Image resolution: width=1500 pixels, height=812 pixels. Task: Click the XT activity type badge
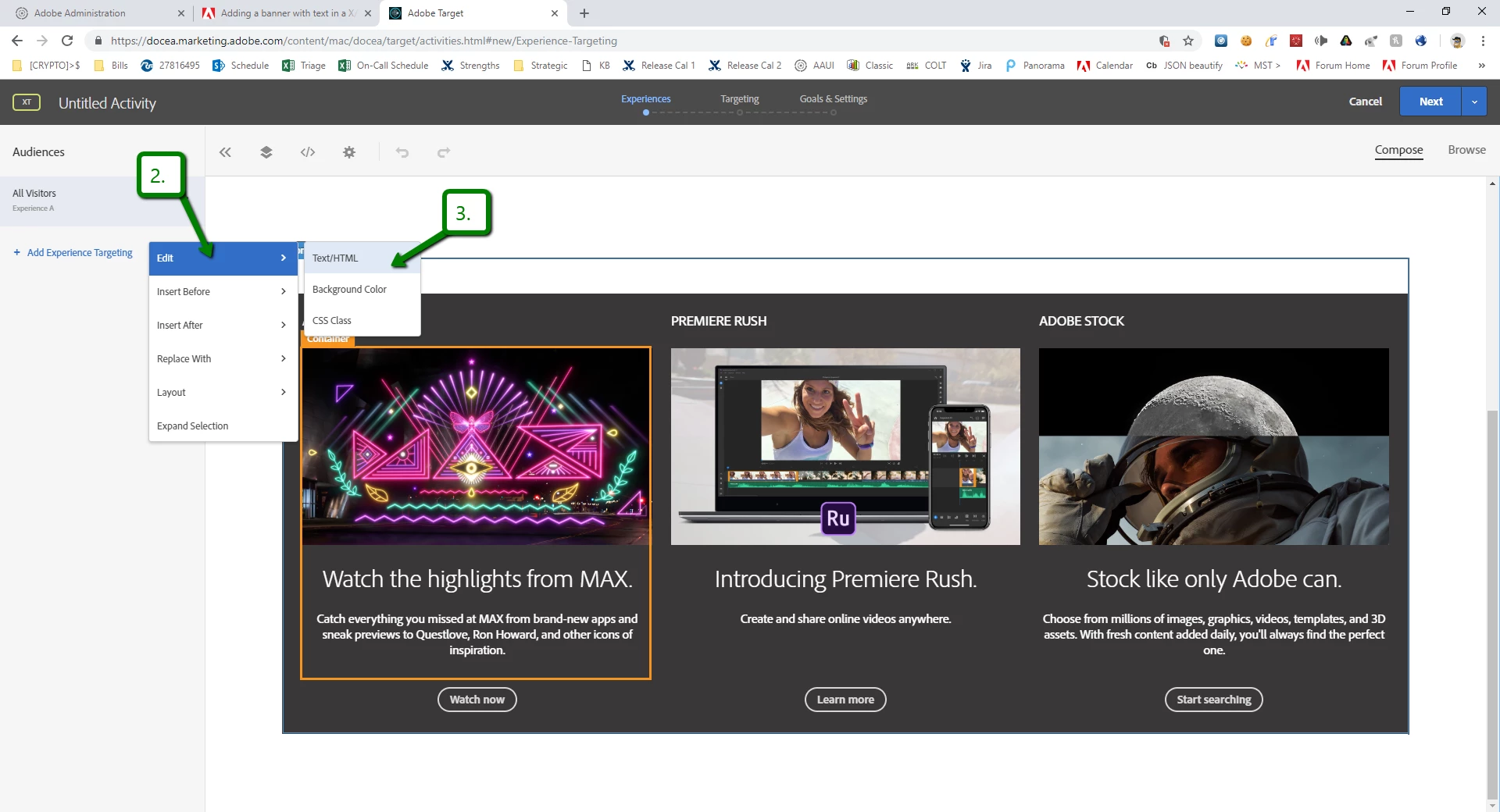pyautogui.click(x=27, y=102)
